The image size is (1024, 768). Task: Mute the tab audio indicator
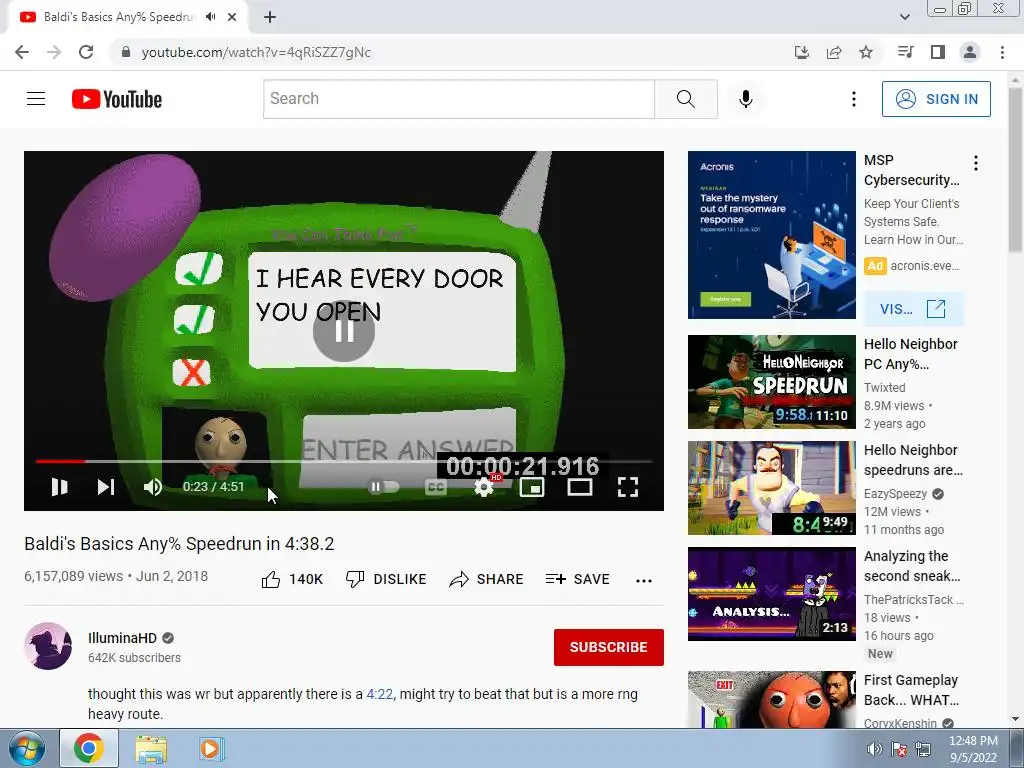pyautogui.click(x=210, y=17)
